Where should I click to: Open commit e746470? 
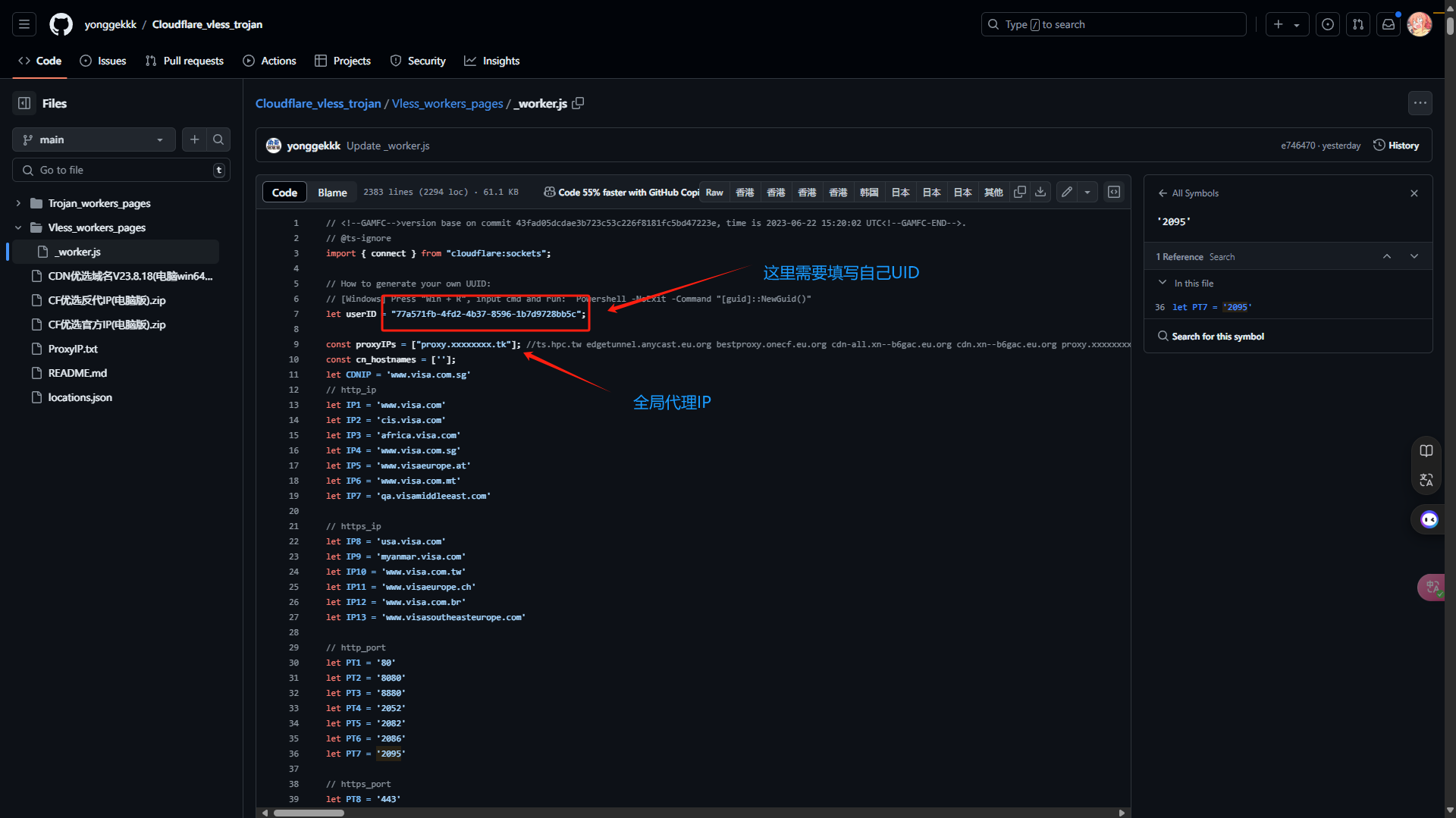coord(1298,146)
